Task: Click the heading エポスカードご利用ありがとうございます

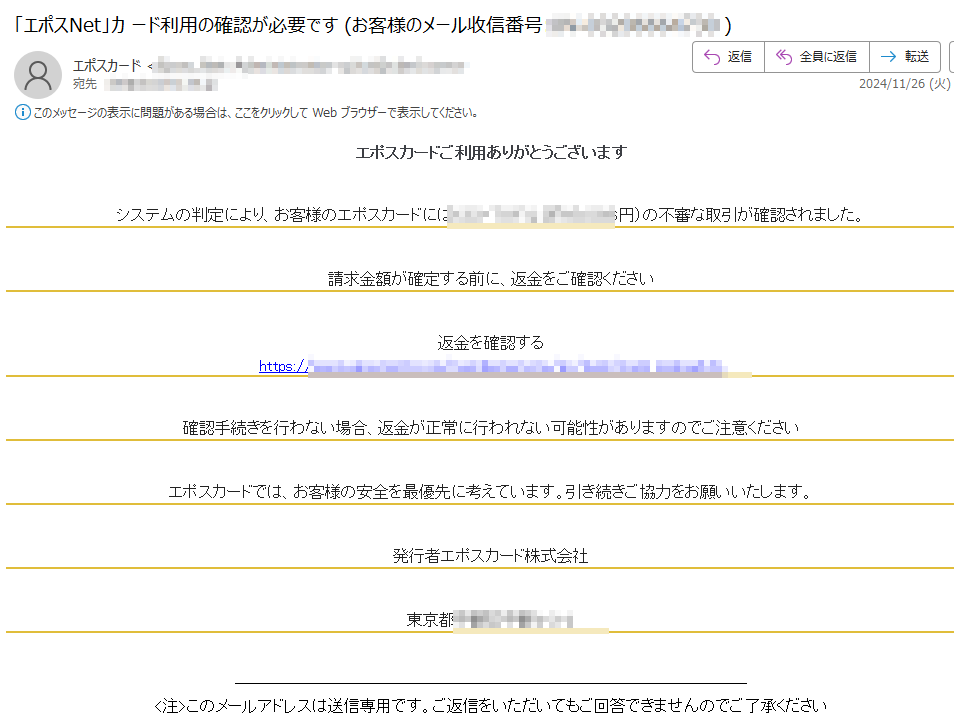Action: [491, 152]
